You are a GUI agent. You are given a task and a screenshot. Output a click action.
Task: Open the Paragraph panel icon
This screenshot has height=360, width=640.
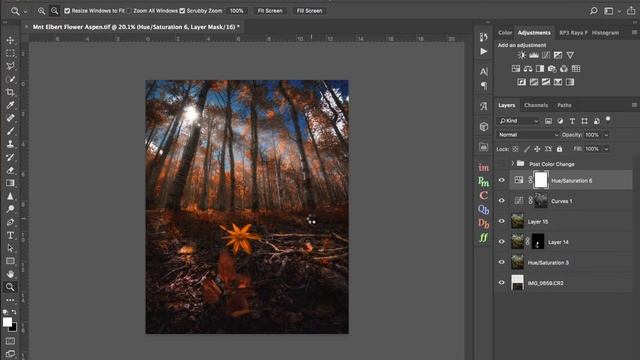click(484, 86)
